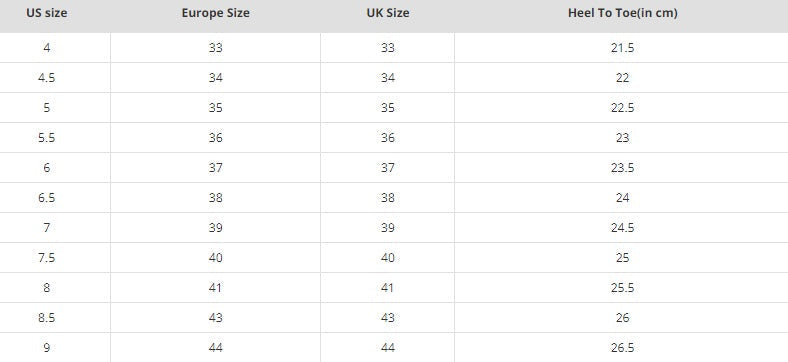Click Europe size 35 cell

(x=216, y=108)
